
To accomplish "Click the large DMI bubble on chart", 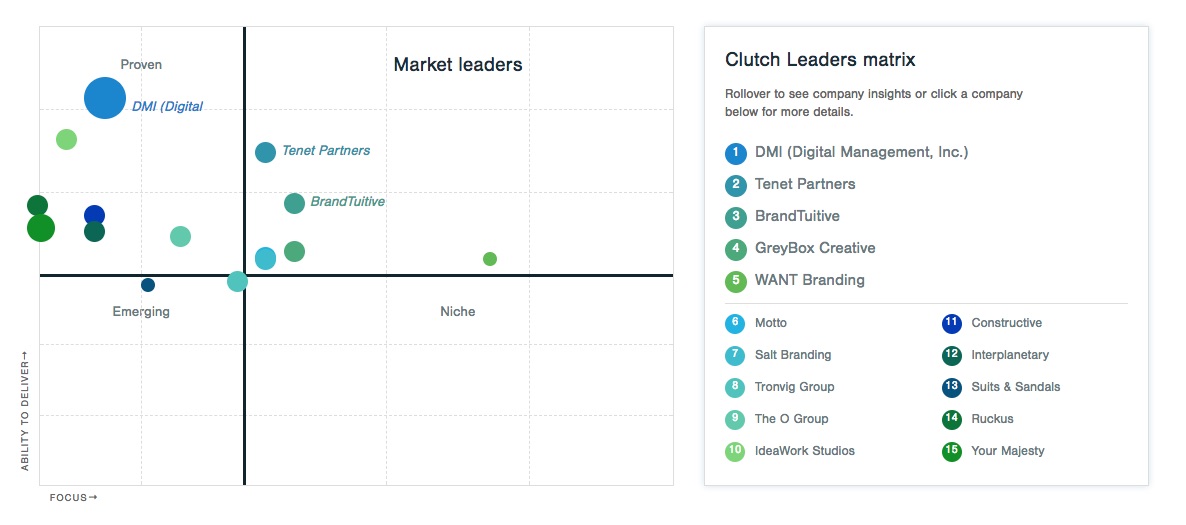I will tap(104, 98).
